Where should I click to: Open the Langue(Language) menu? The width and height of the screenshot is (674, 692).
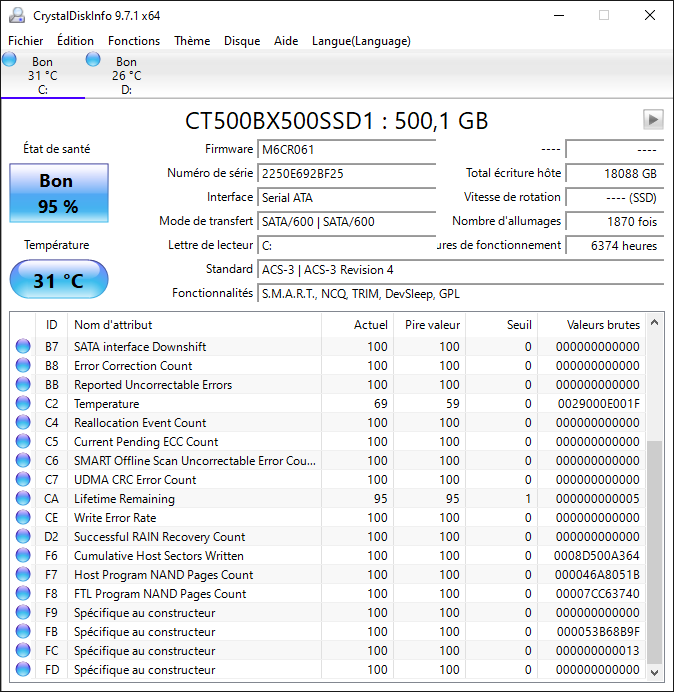361,41
